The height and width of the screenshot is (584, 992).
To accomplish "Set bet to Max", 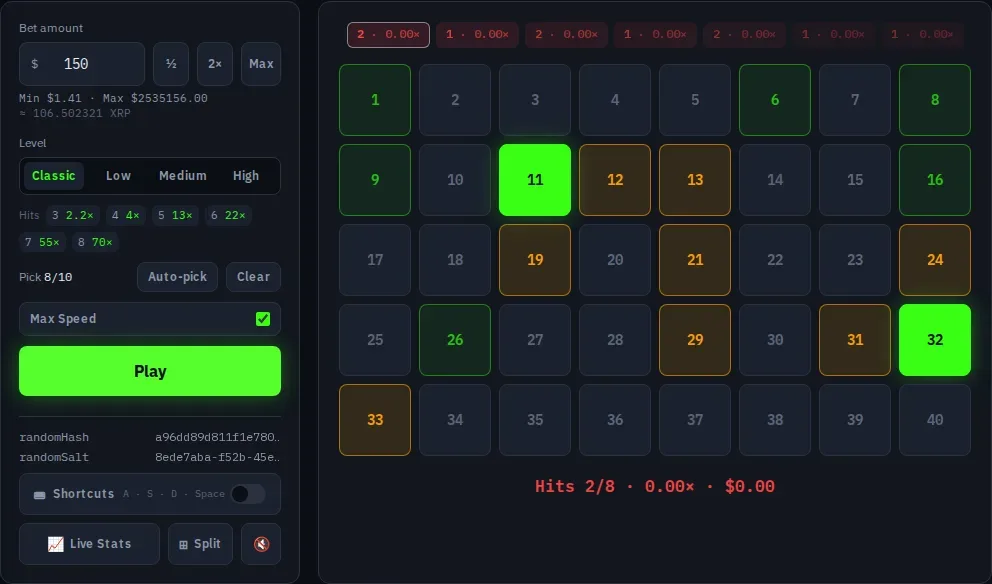I will pyautogui.click(x=261, y=64).
